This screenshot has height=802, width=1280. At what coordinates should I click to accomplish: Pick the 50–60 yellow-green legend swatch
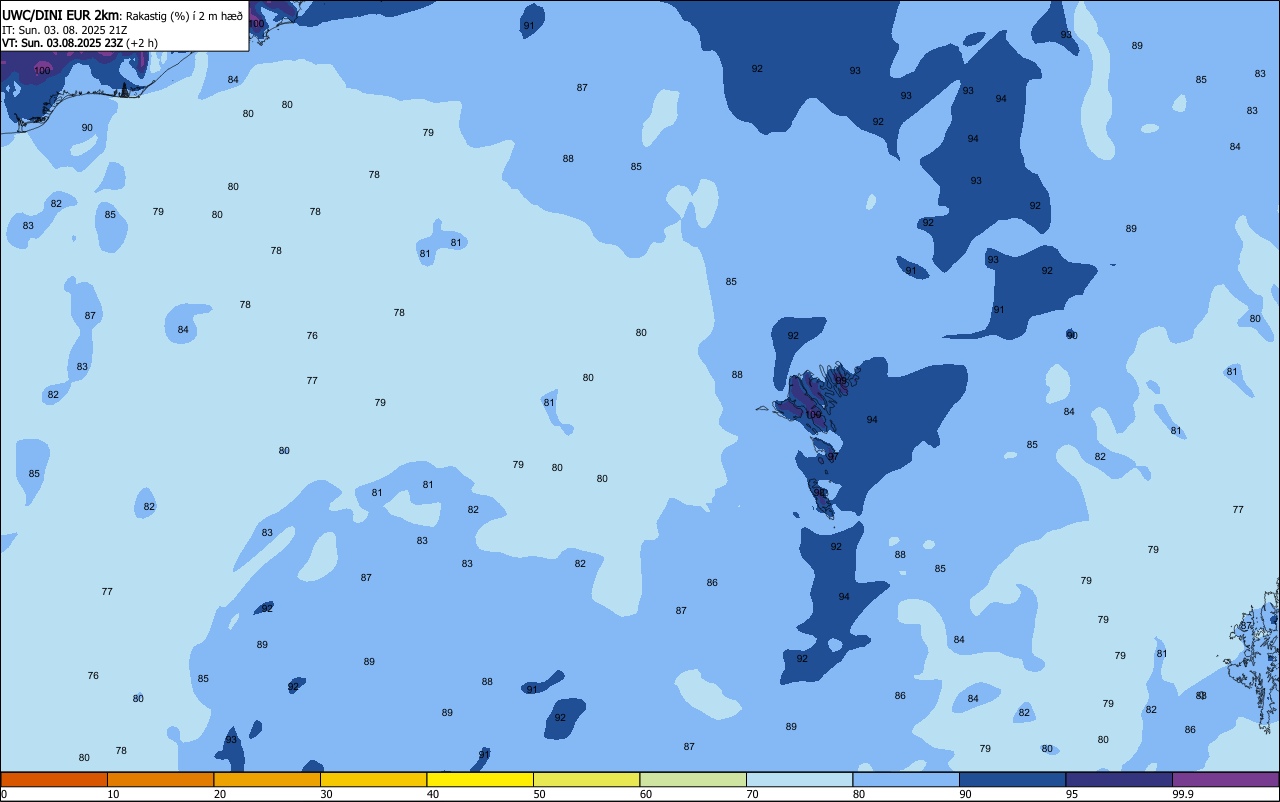coord(586,779)
